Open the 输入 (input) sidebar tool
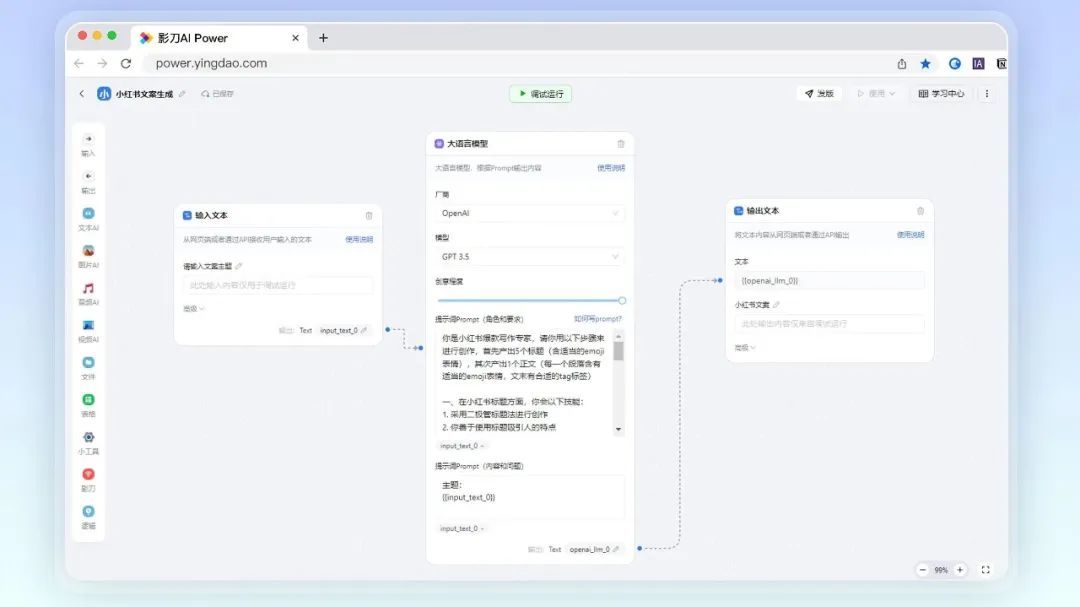This screenshot has height=607, width=1080. [88, 145]
